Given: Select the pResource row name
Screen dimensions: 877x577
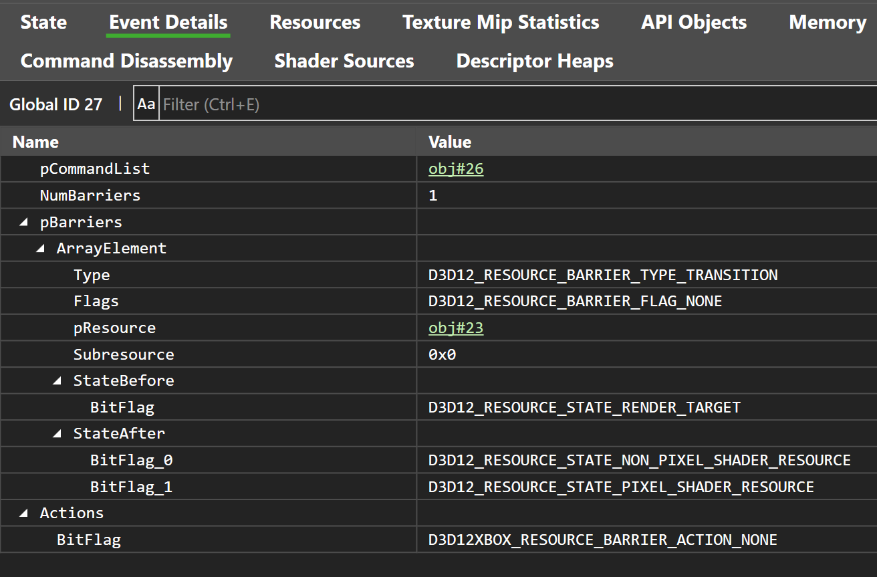Looking at the screenshot, I should coord(114,328).
